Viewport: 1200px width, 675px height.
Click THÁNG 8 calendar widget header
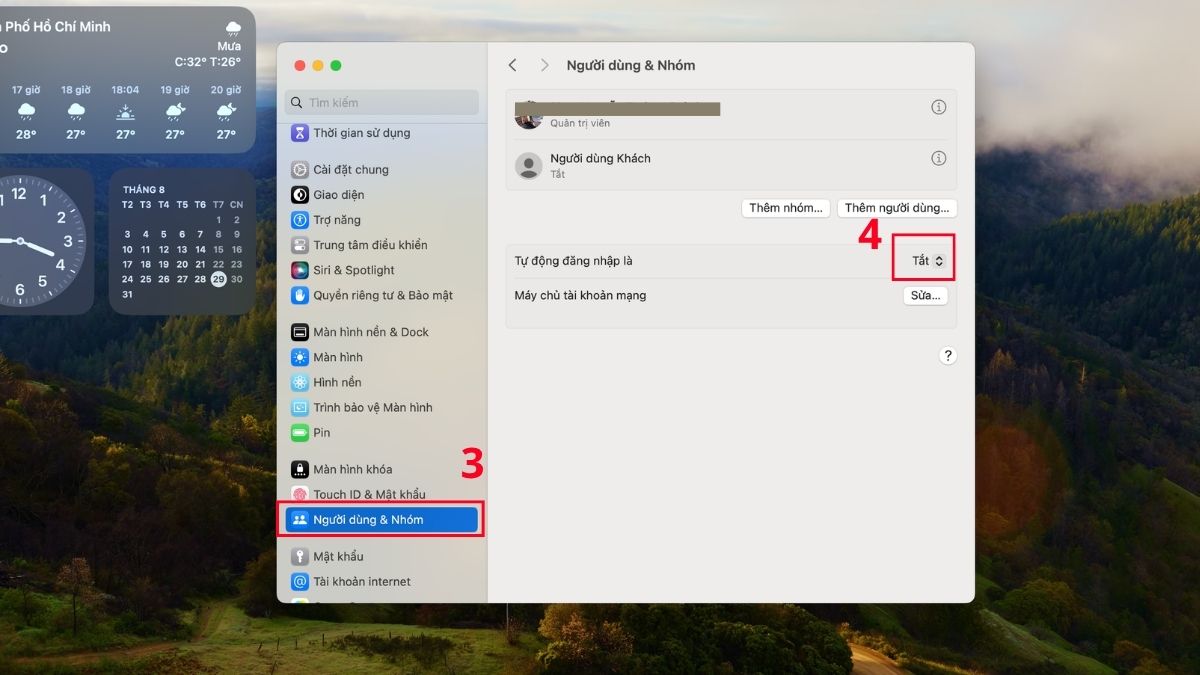pyautogui.click(x=144, y=189)
